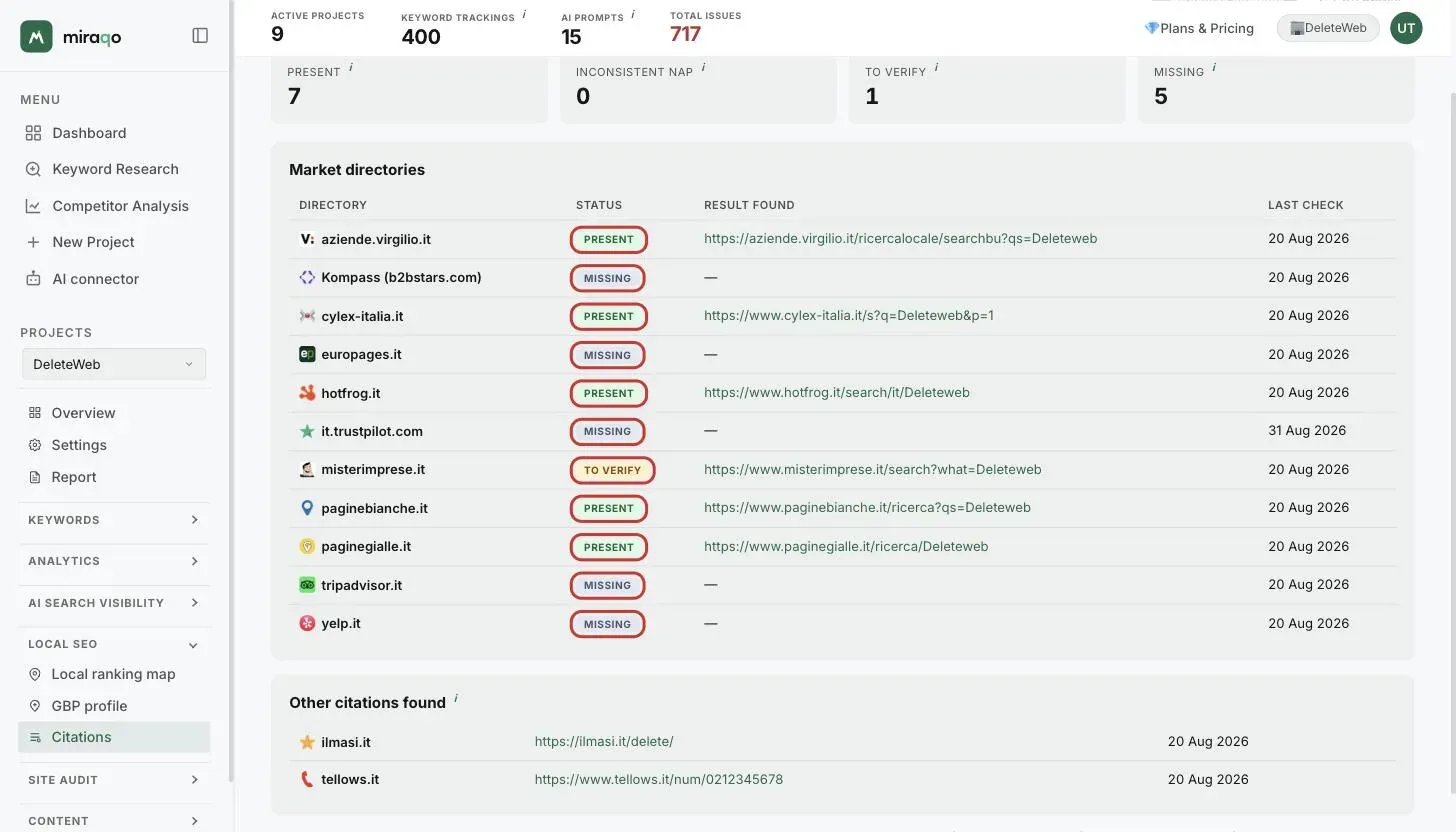1456x832 pixels.
Task: Open the cylex-italia.it result link
Action: tap(849, 316)
